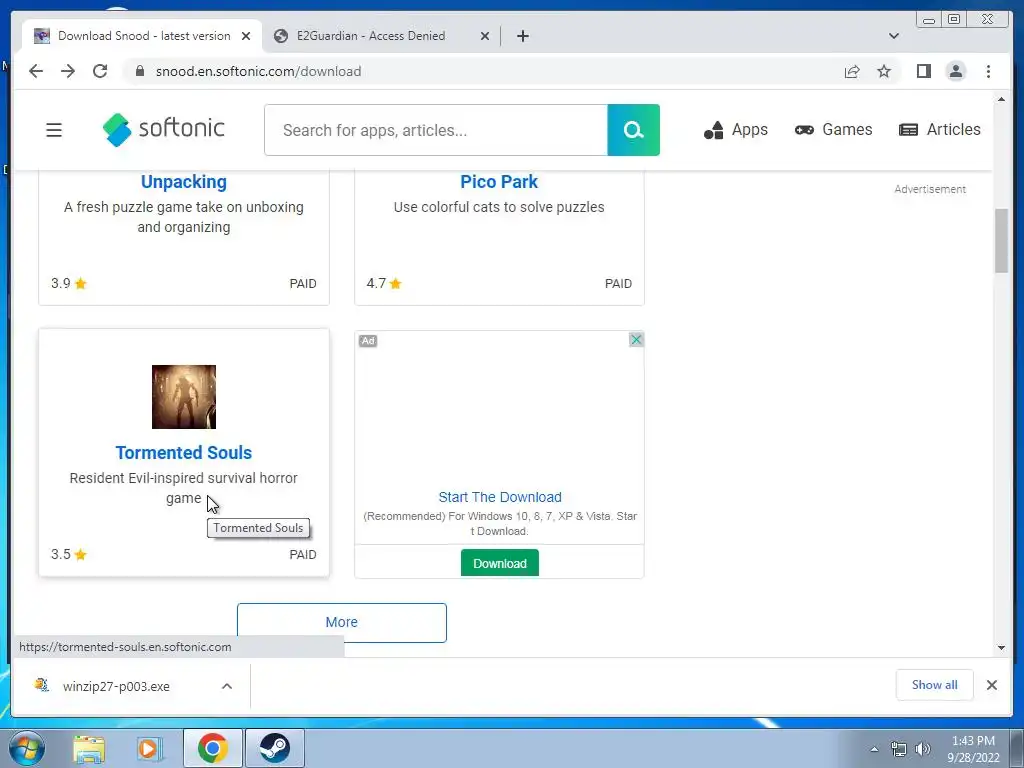This screenshot has height=768, width=1024.
Task: Close the ad with the X icon
Action: click(636, 340)
